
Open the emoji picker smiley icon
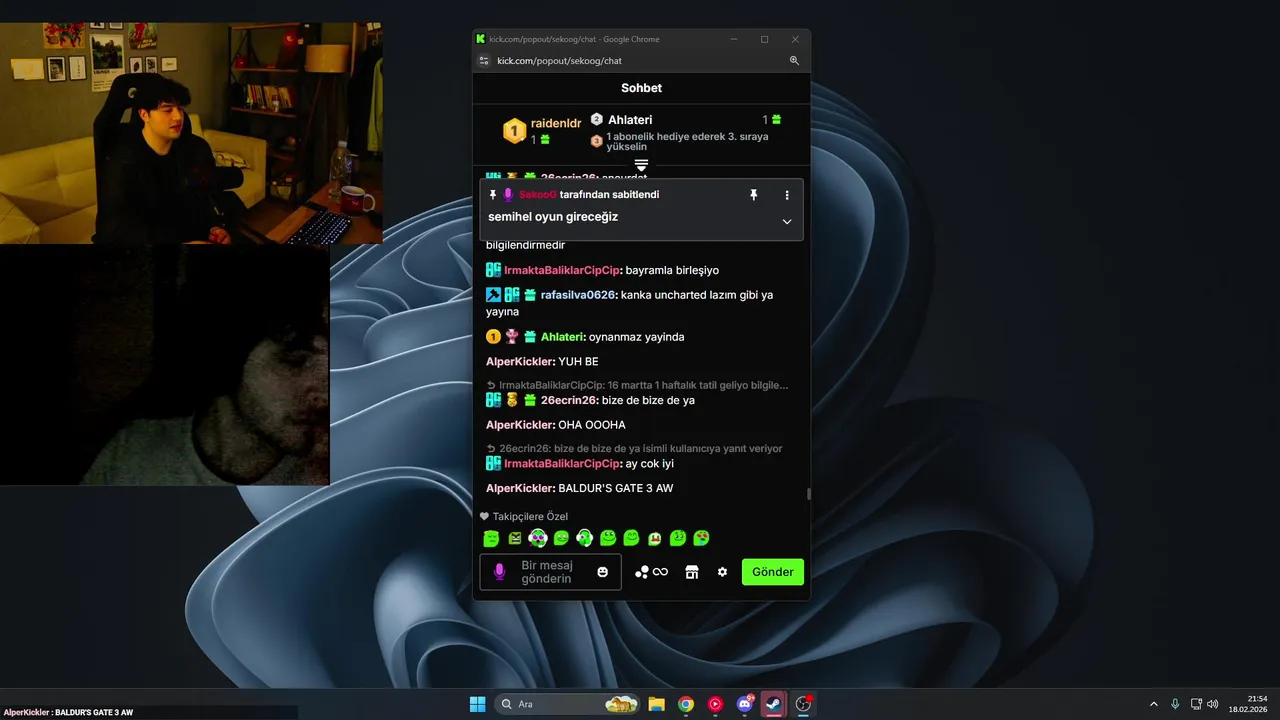click(603, 572)
